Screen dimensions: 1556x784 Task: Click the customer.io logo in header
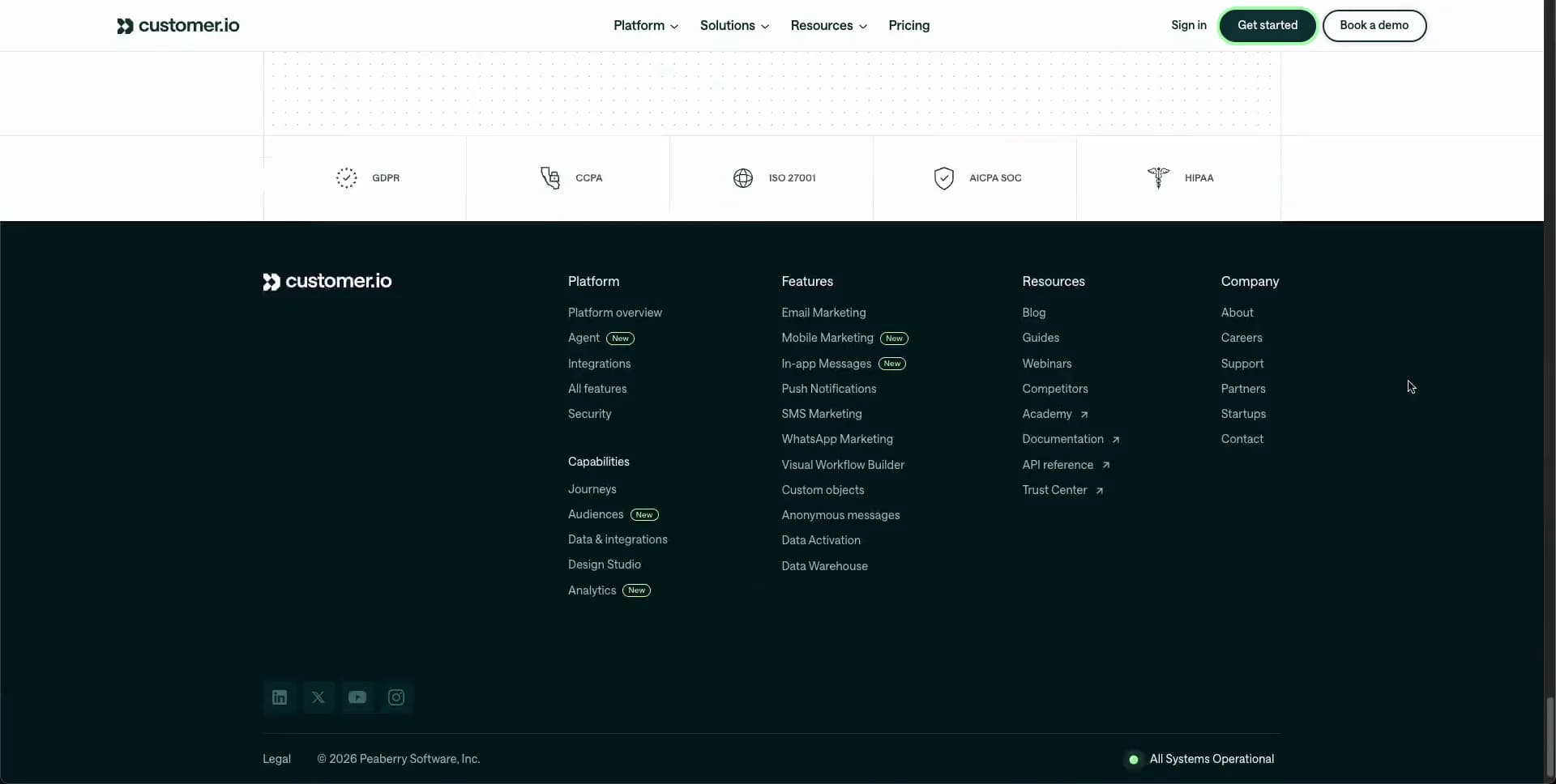(178, 26)
